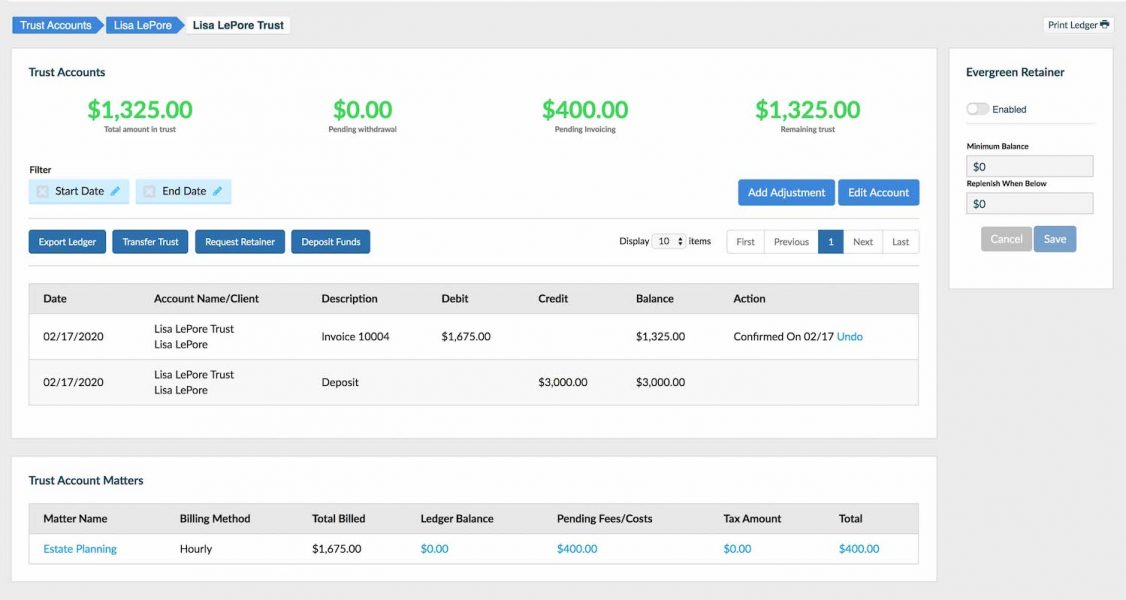Open the Estate Planning matter link

(x=80, y=549)
